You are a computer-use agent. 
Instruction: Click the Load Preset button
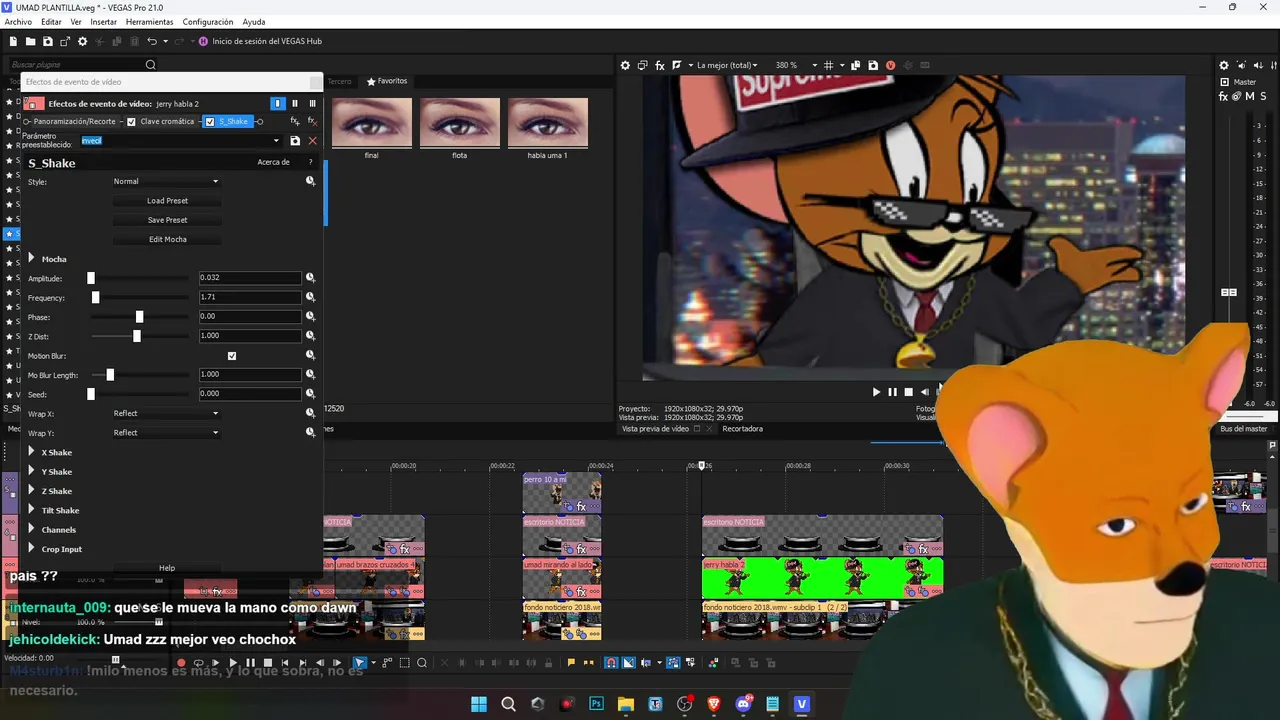point(167,201)
